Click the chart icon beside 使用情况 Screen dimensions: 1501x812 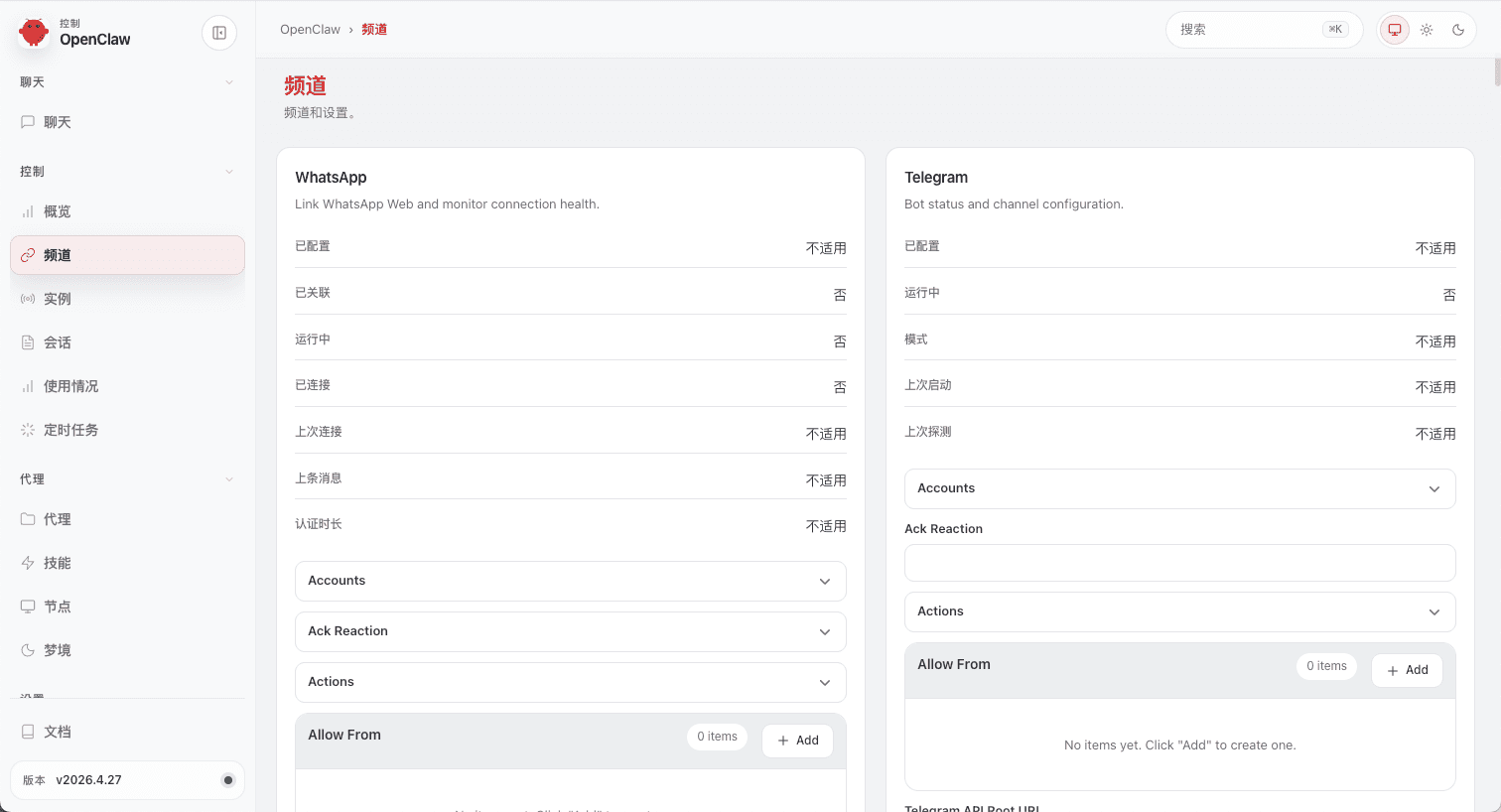coord(28,386)
